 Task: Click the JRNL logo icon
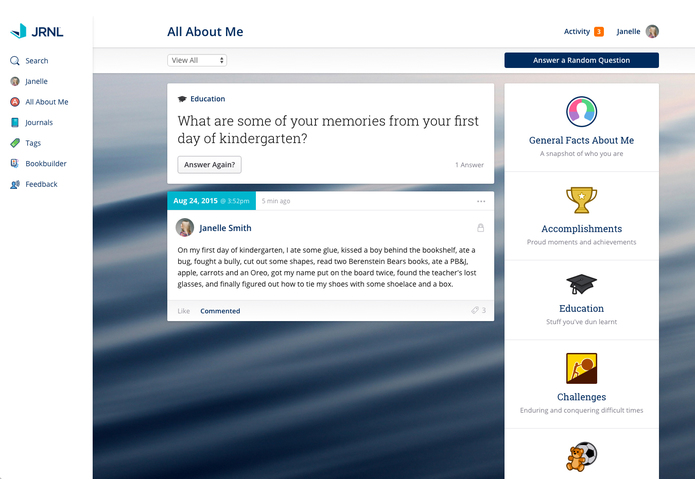(x=18, y=31)
